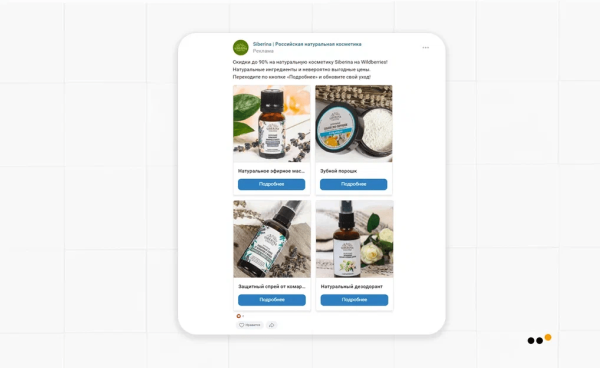This screenshot has width=600, height=368.
Task: Click Подробнее under the mosquito spray product
Action: pos(272,300)
